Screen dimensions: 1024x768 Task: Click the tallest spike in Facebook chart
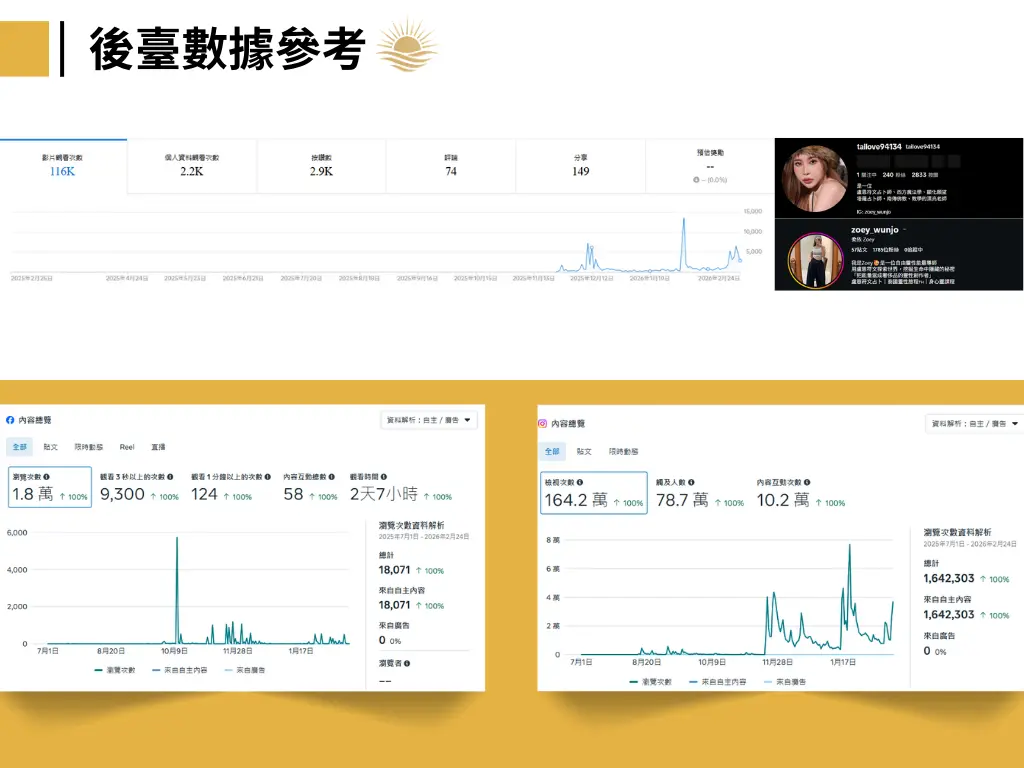coord(177,539)
